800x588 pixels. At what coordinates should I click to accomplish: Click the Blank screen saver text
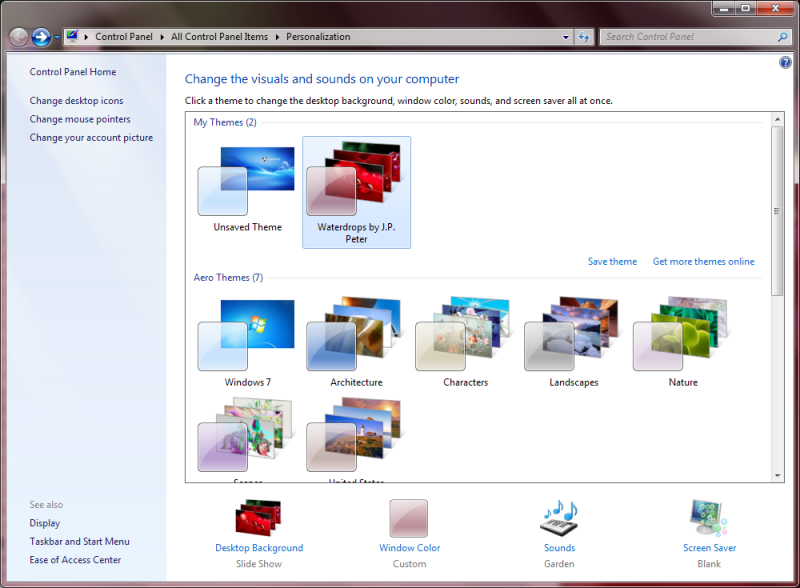click(709, 564)
